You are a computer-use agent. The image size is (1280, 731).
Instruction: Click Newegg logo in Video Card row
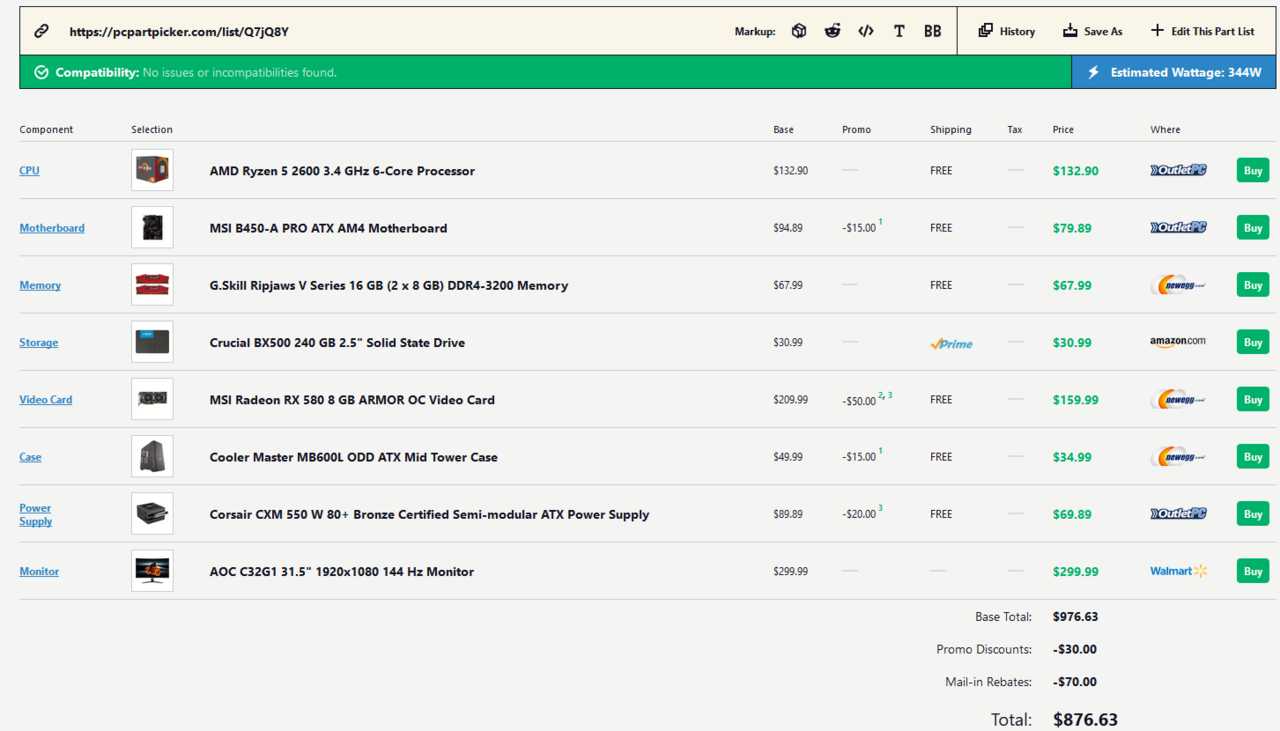pos(1178,399)
